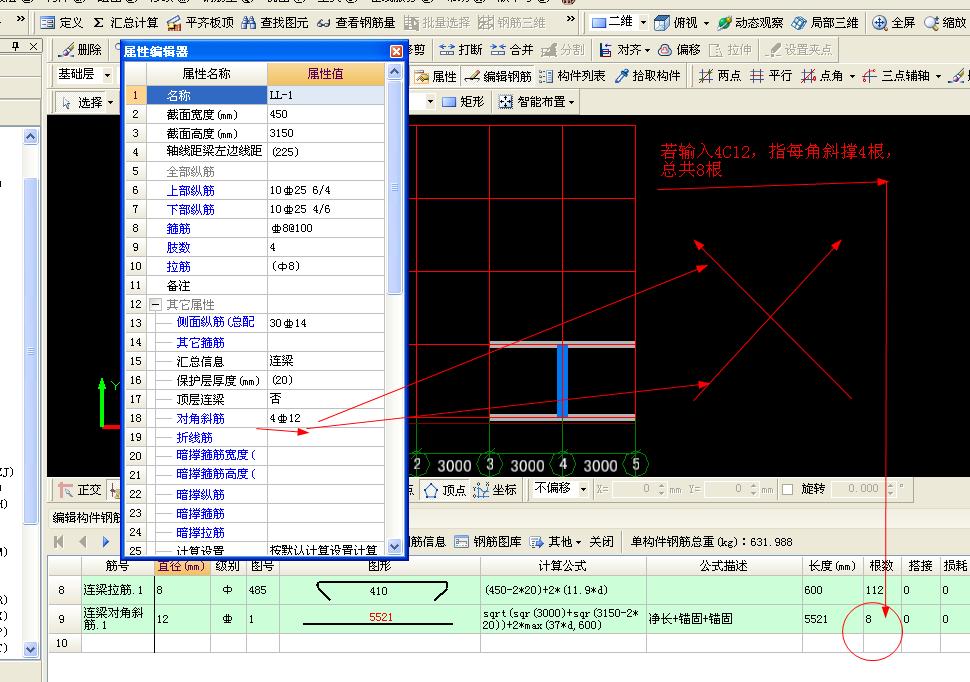Select the 对角斜筋 property row
The image size is (970, 682).
coord(255,418)
